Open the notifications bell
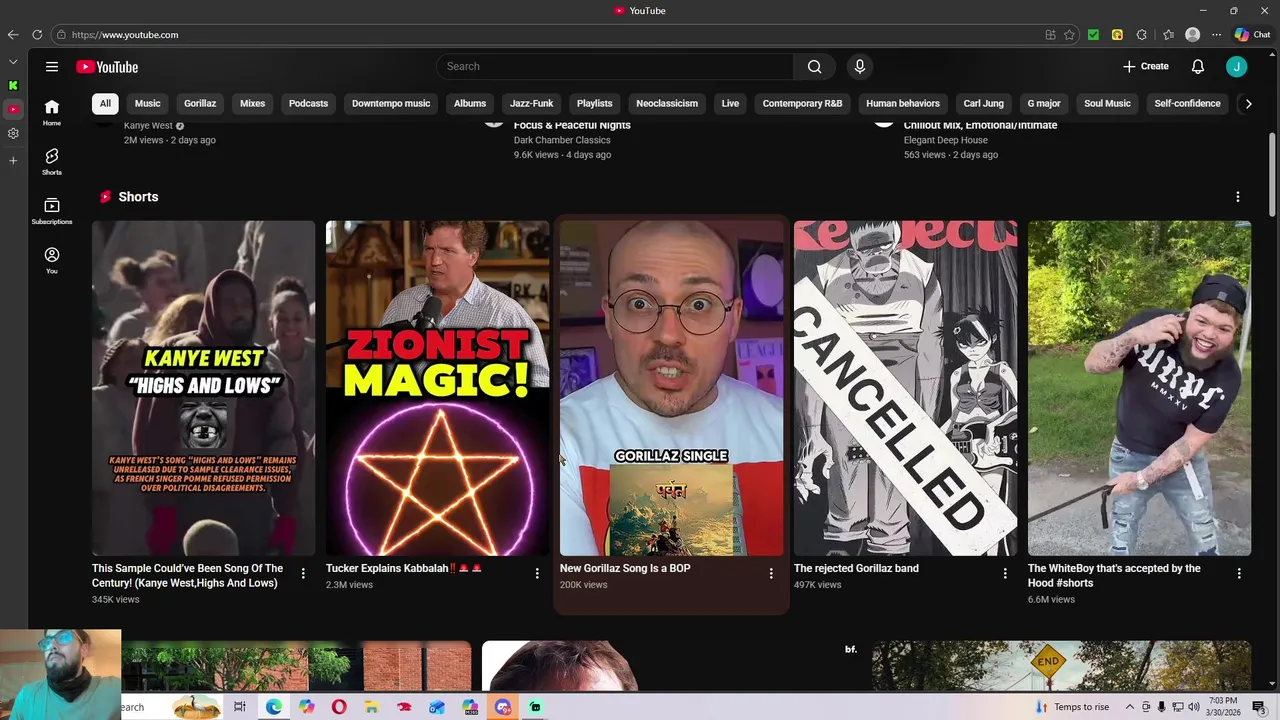The height and width of the screenshot is (720, 1280). pyautogui.click(x=1197, y=66)
